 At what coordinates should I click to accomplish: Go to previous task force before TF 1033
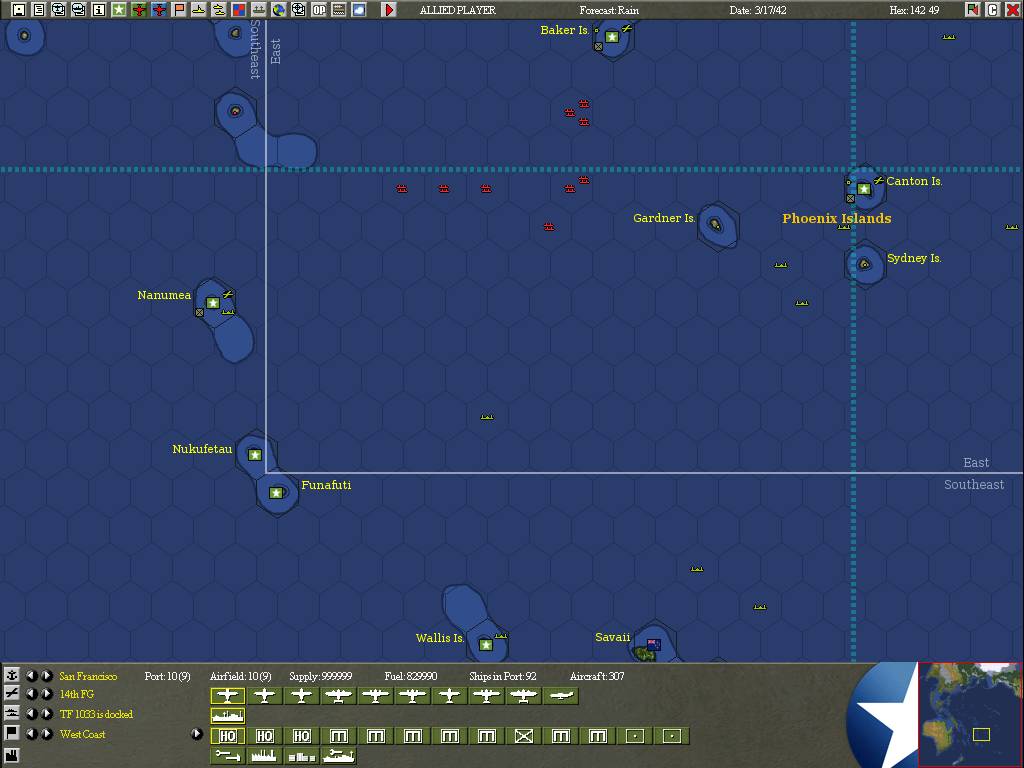click(31, 713)
